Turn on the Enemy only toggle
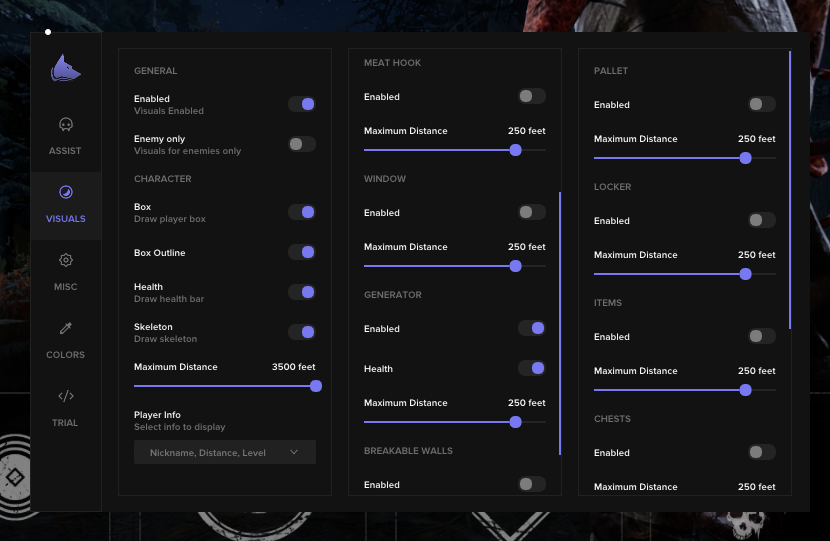 [x=302, y=144]
